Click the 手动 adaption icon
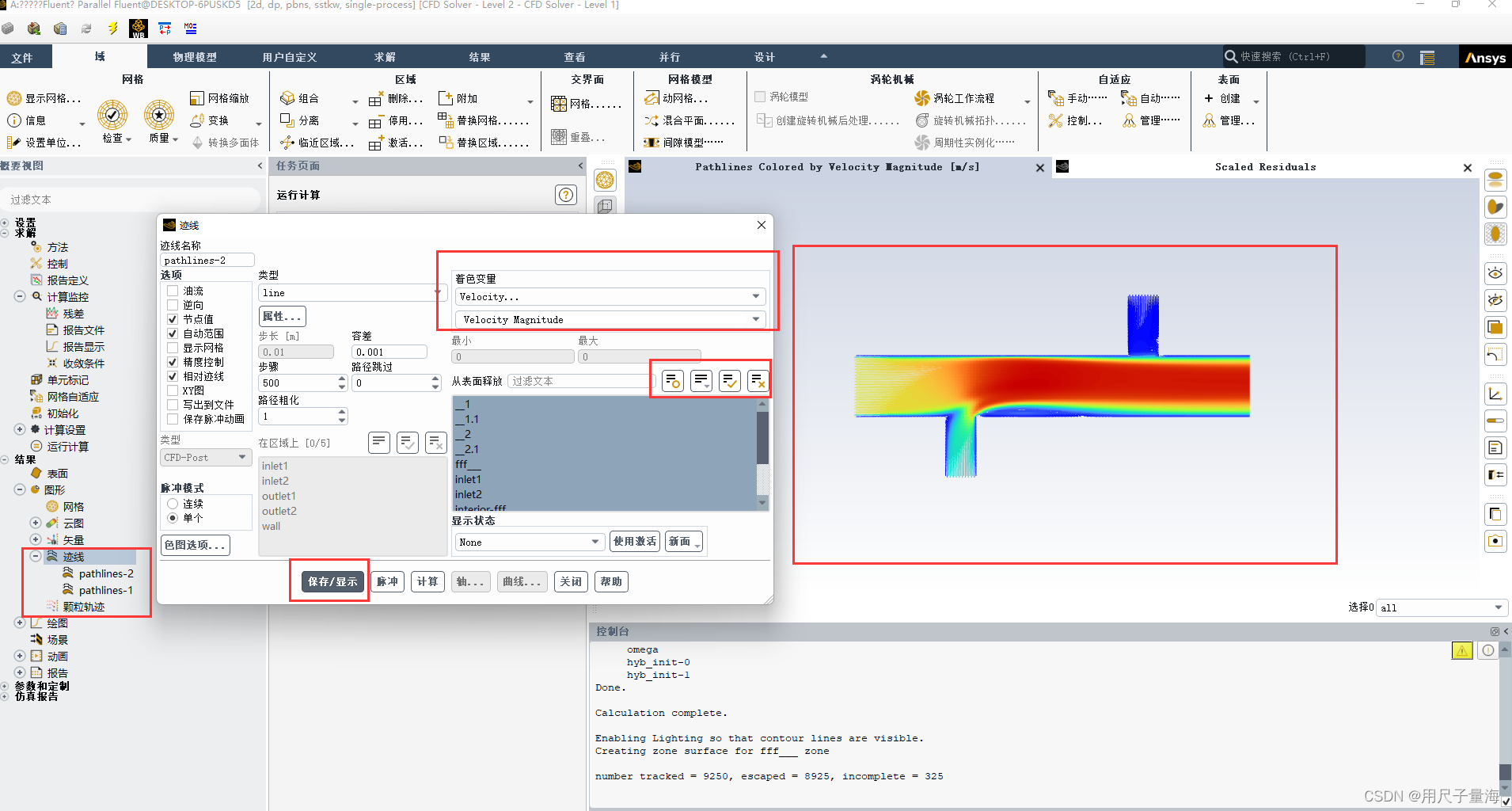 [1055, 98]
